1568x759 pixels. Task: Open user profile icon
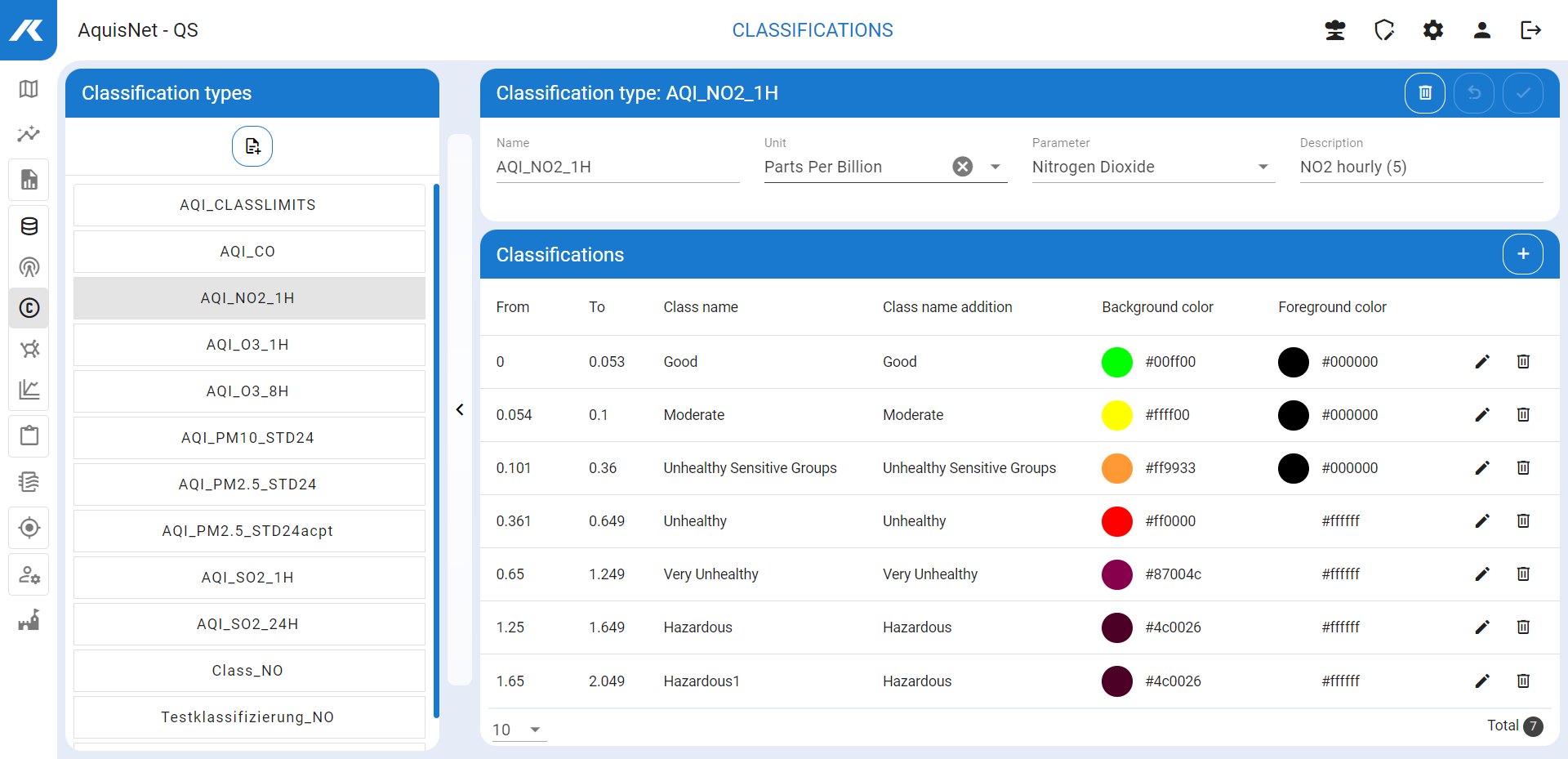(1481, 30)
